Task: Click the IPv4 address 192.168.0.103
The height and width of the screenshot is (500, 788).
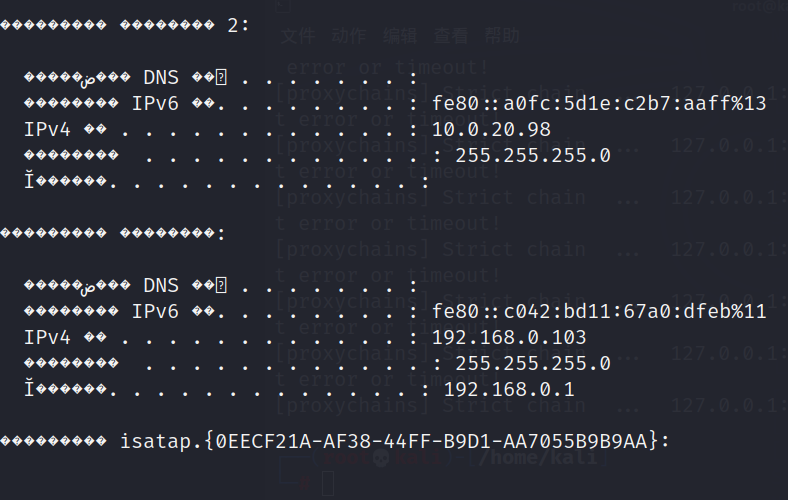Action: (509, 337)
